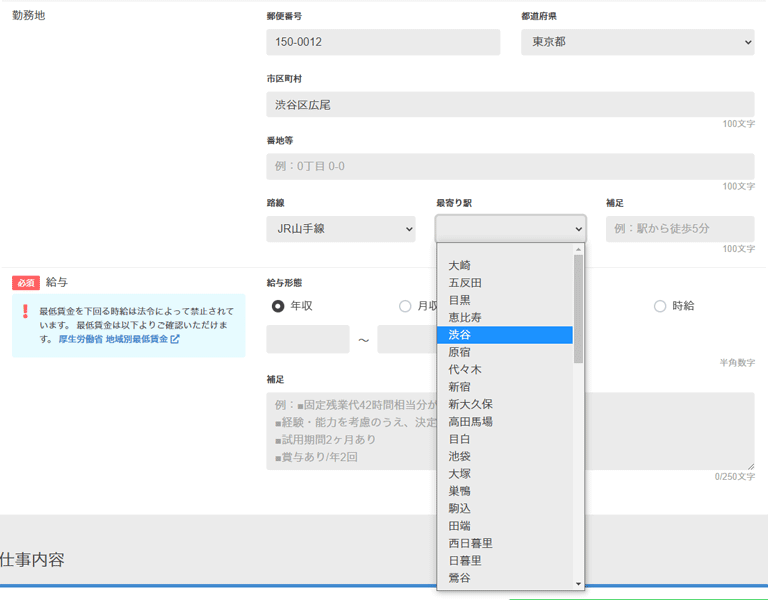768x600 pixels.
Task: Choose the 月収 salary type radio
Action: [x=405, y=306]
